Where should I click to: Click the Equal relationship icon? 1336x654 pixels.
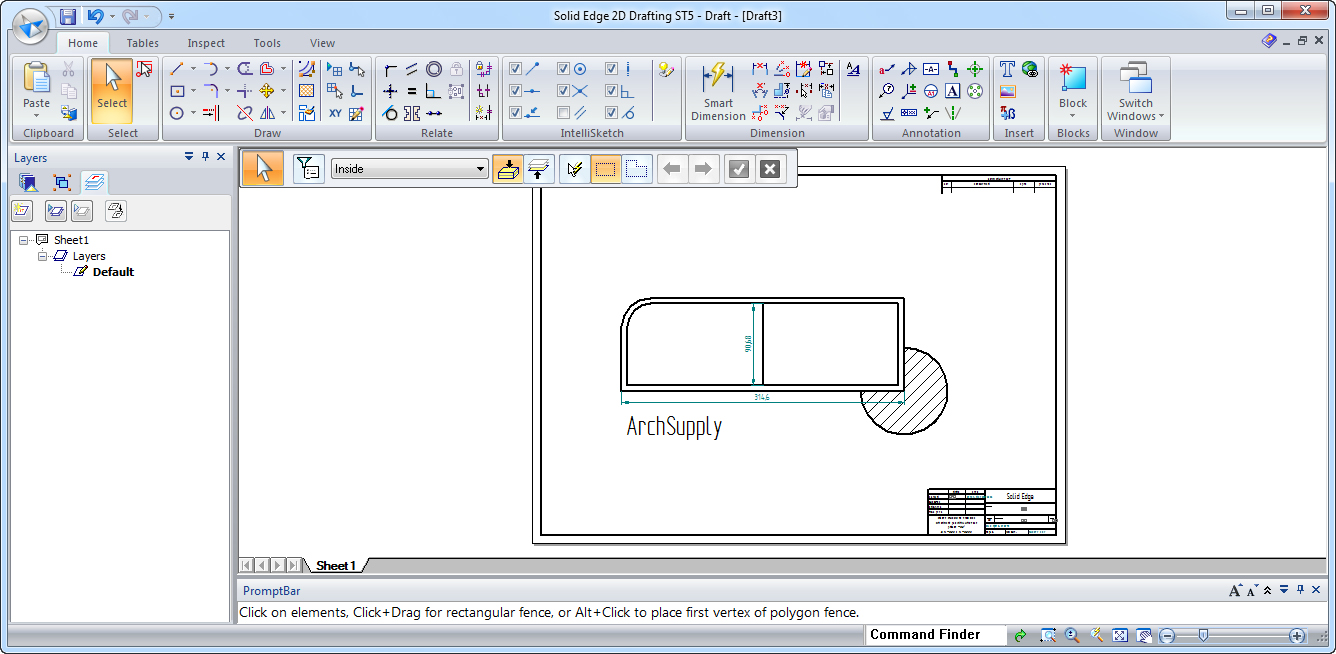click(412, 91)
